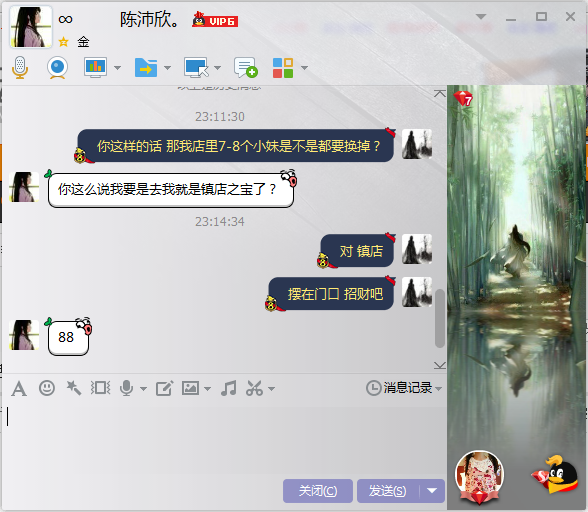Record a voice message microphone
588x512 pixels.
(126, 388)
